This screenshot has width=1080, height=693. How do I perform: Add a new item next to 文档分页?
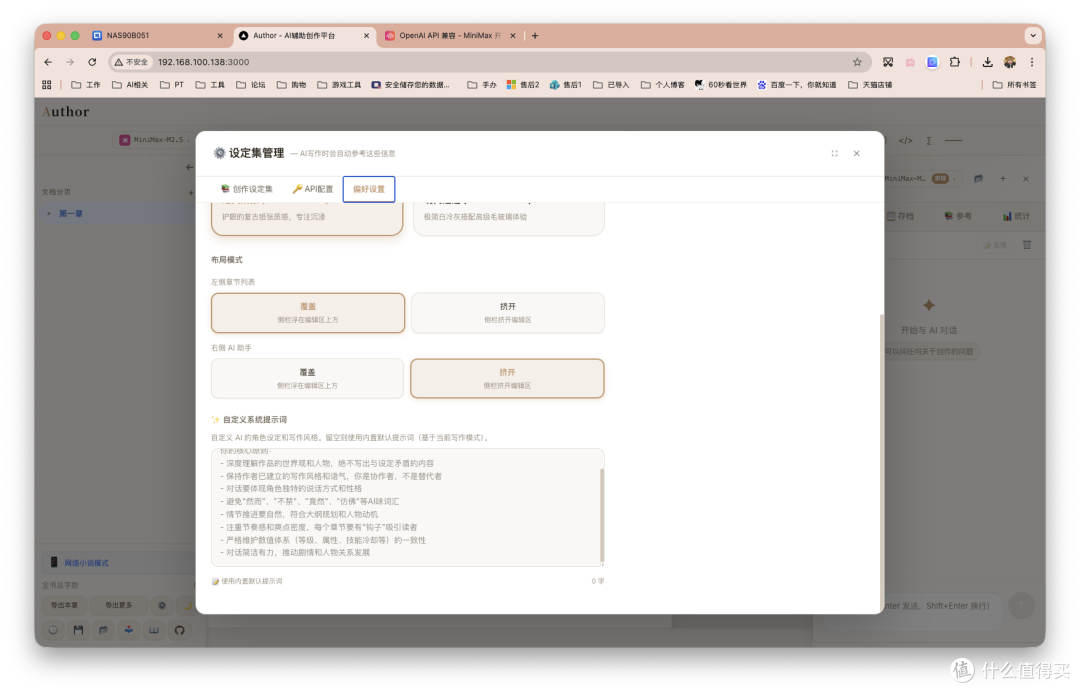191,192
